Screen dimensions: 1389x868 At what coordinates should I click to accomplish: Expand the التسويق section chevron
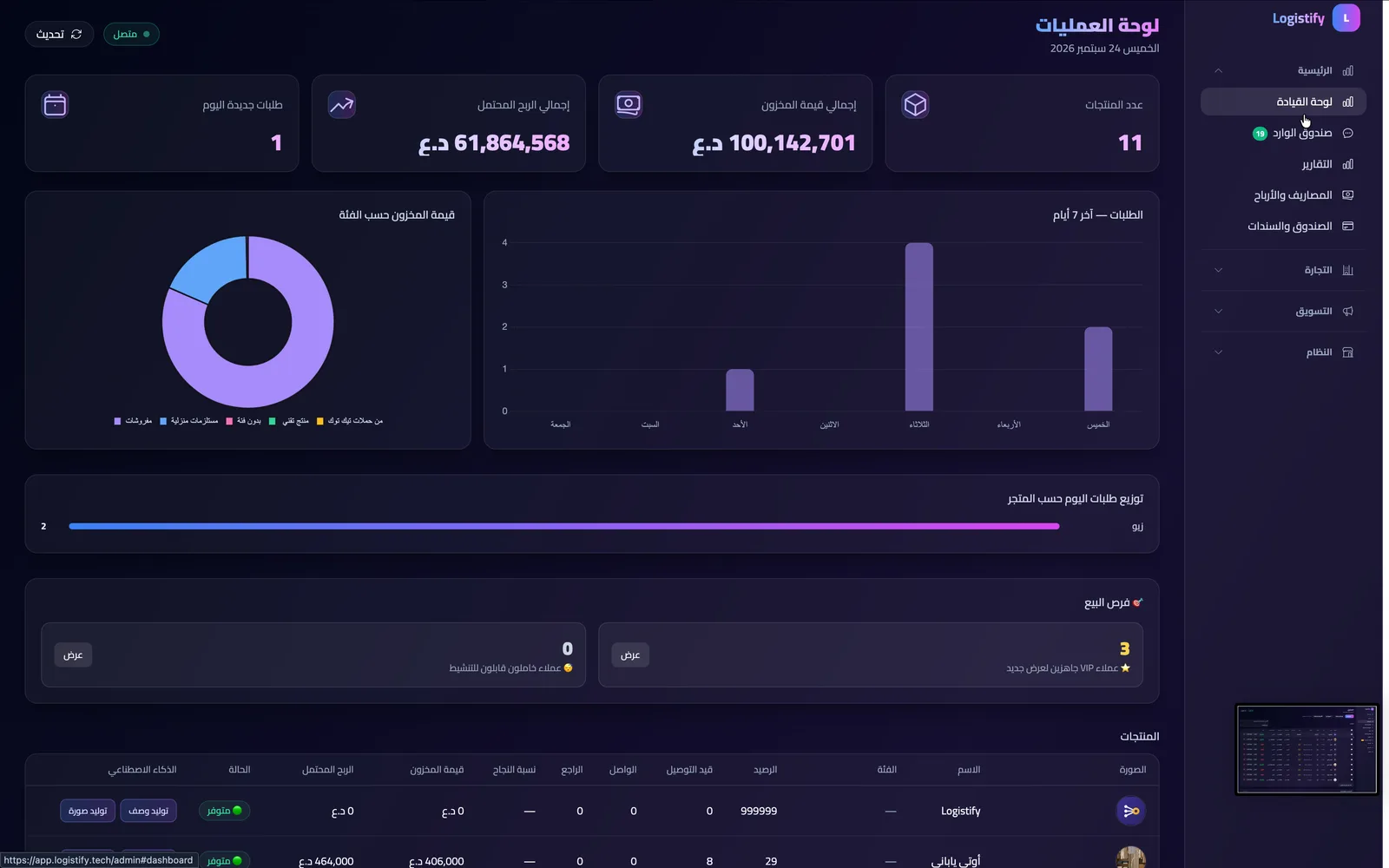tap(1218, 312)
